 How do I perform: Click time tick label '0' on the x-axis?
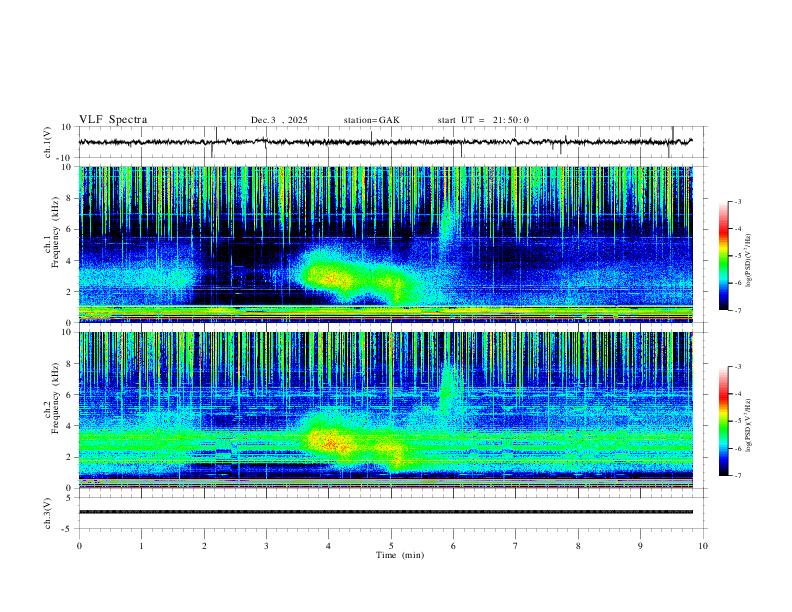(x=79, y=546)
